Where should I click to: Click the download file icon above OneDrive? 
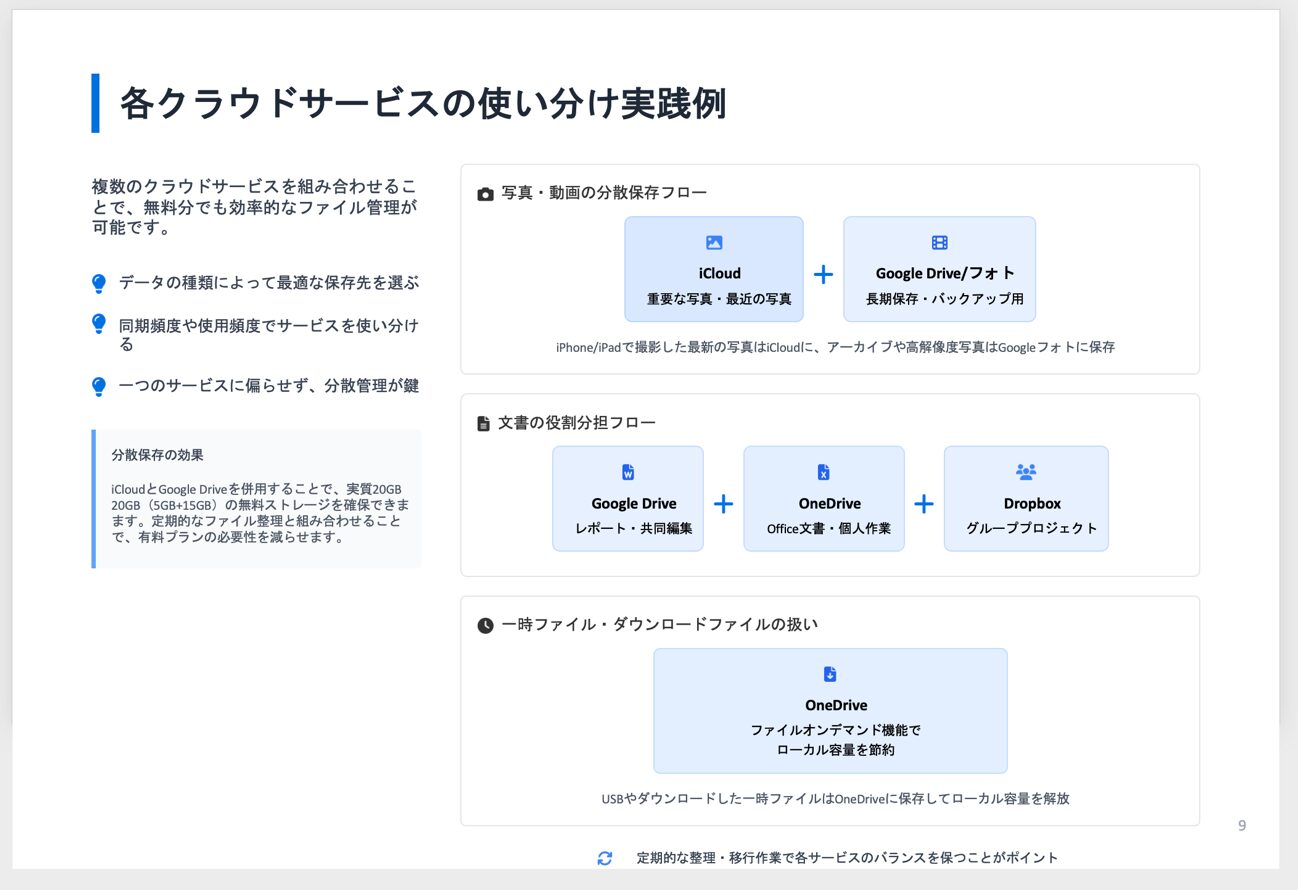click(x=829, y=674)
